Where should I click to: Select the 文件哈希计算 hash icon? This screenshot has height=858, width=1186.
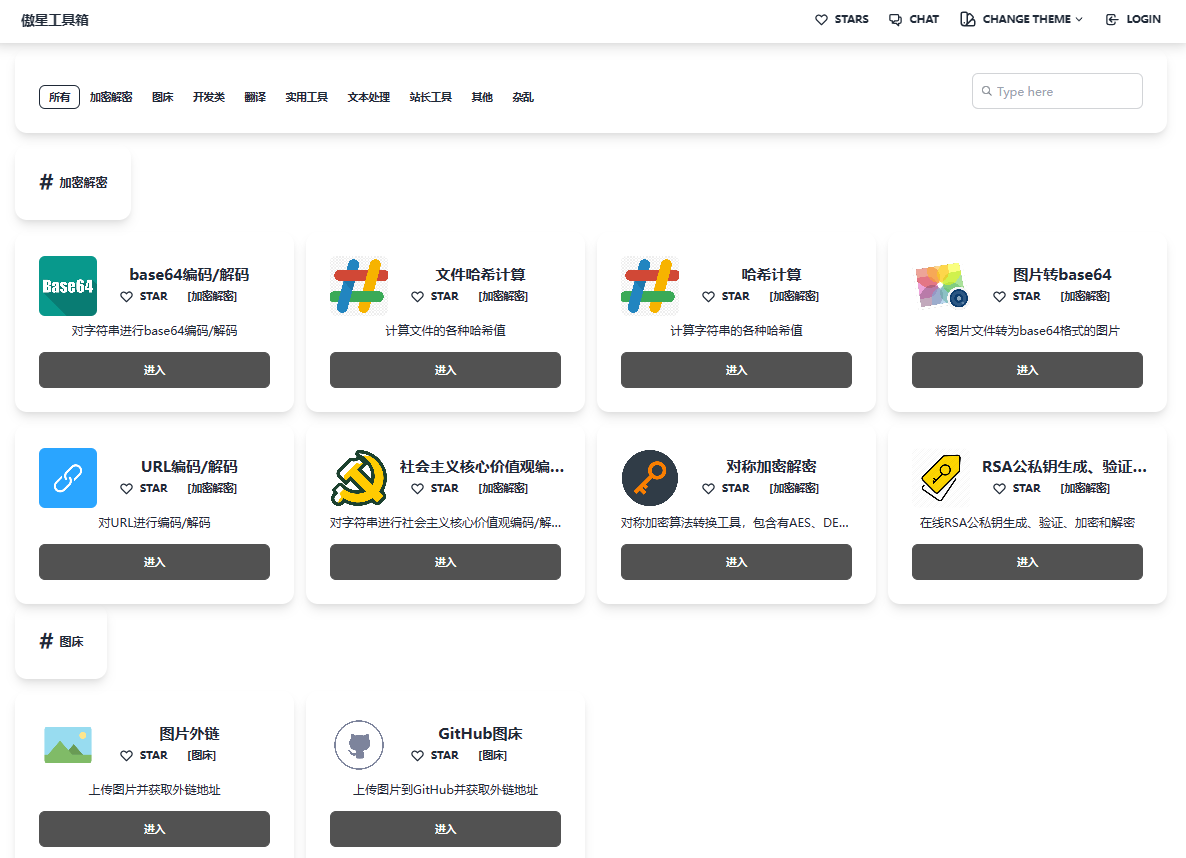359,286
